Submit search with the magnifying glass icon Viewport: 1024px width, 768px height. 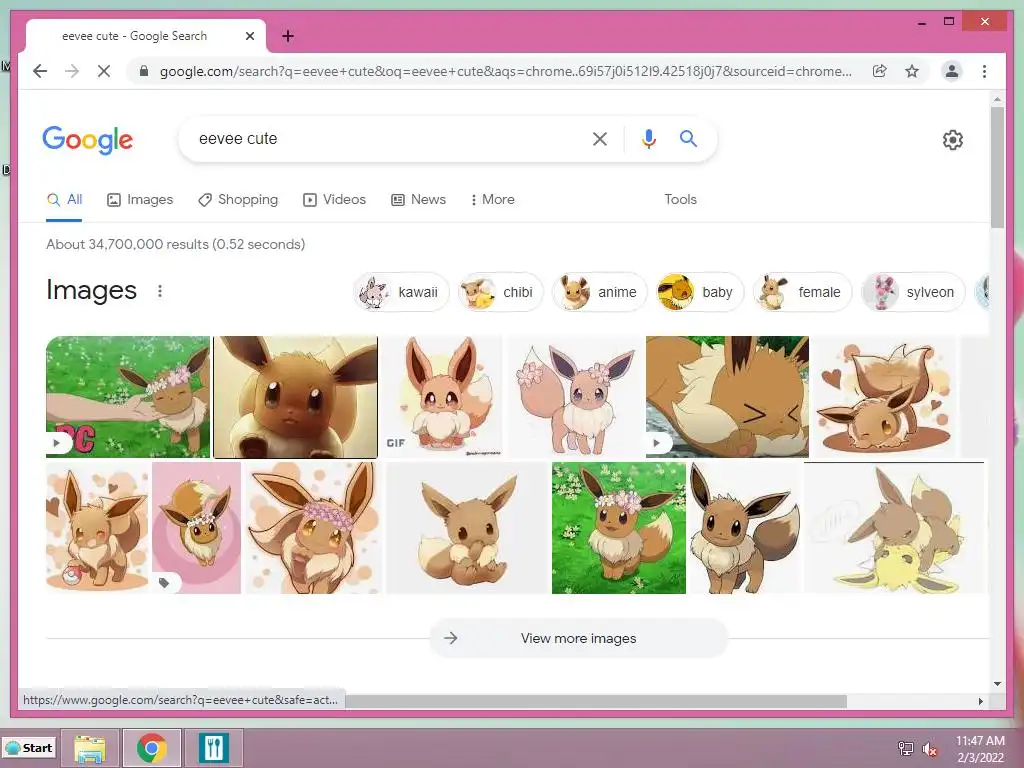688,138
